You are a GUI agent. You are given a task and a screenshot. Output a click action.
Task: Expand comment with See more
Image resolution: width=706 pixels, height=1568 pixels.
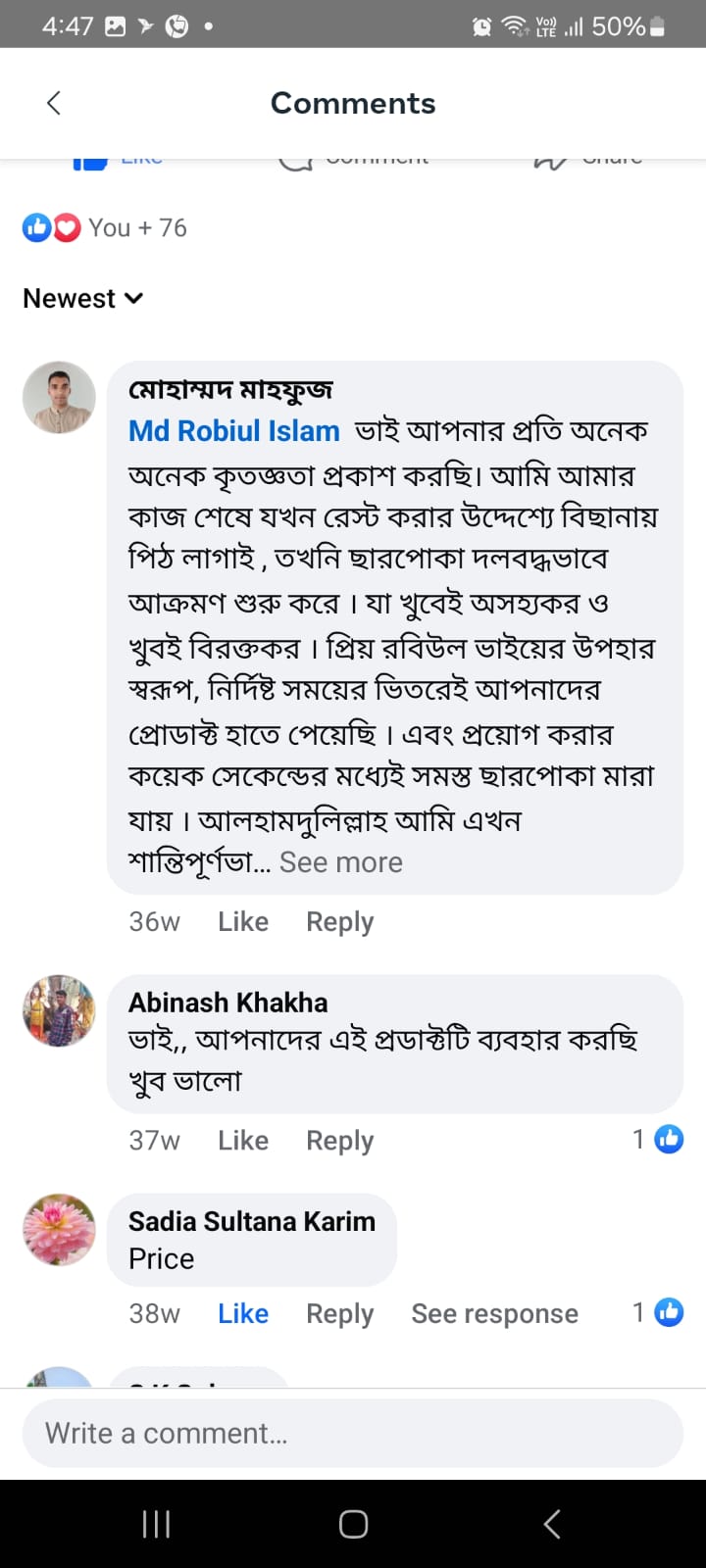tap(341, 862)
